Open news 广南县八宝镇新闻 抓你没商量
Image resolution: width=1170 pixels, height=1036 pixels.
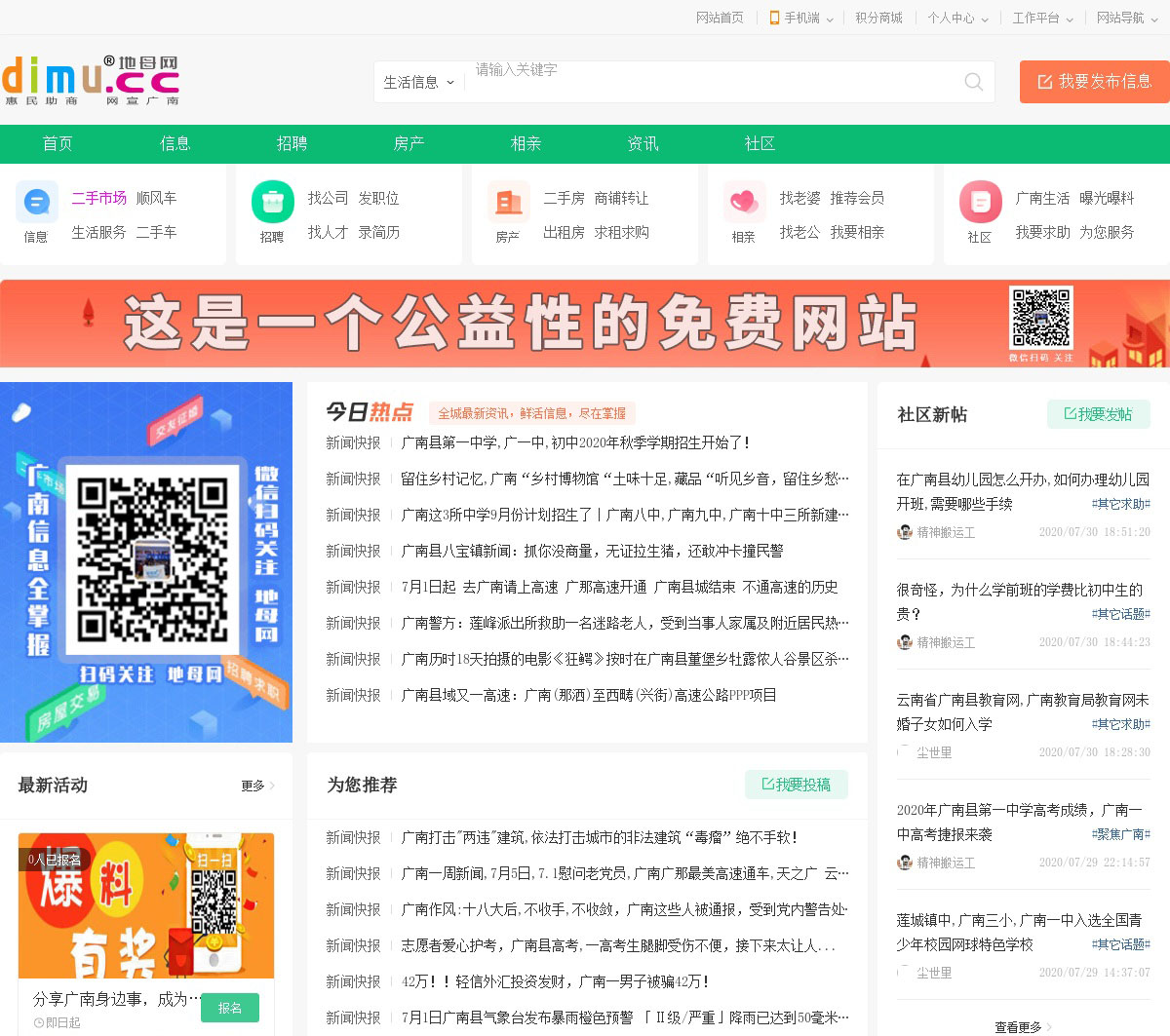coord(592,551)
